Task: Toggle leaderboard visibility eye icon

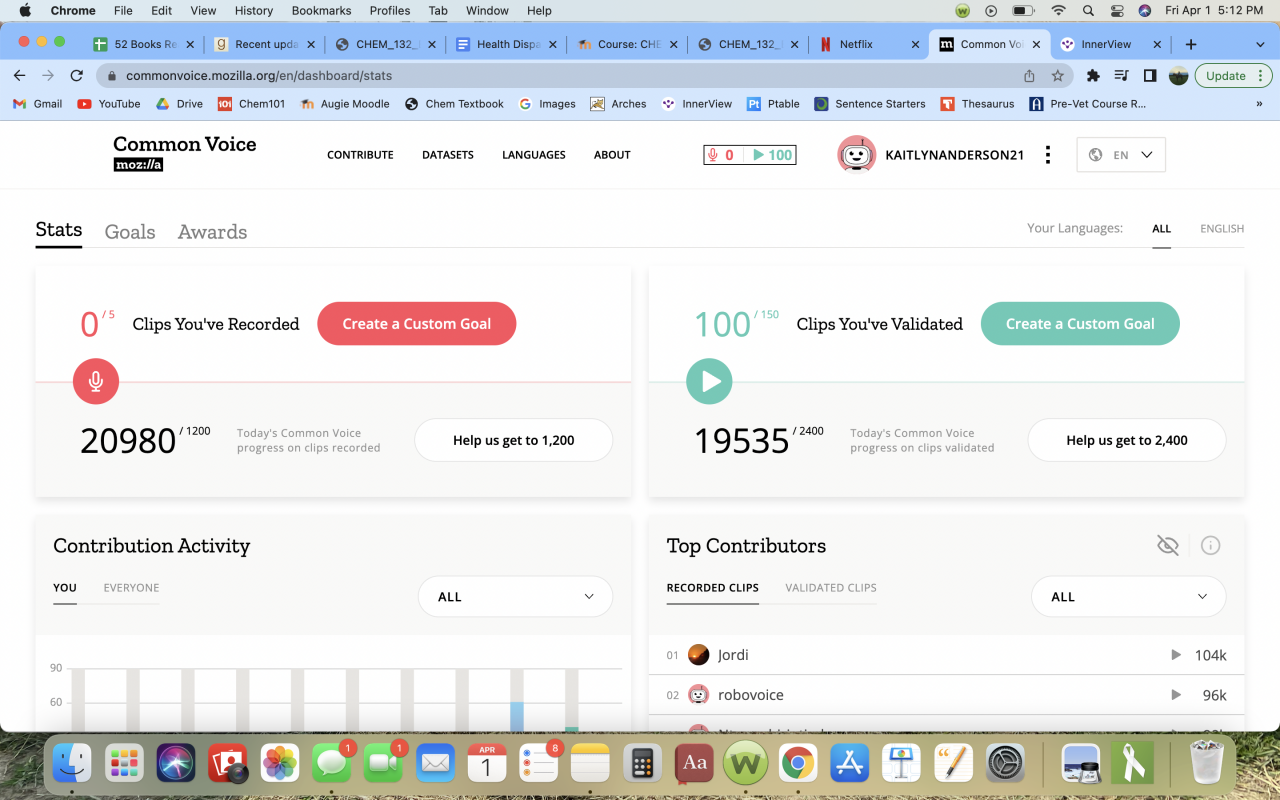Action: click(1167, 545)
